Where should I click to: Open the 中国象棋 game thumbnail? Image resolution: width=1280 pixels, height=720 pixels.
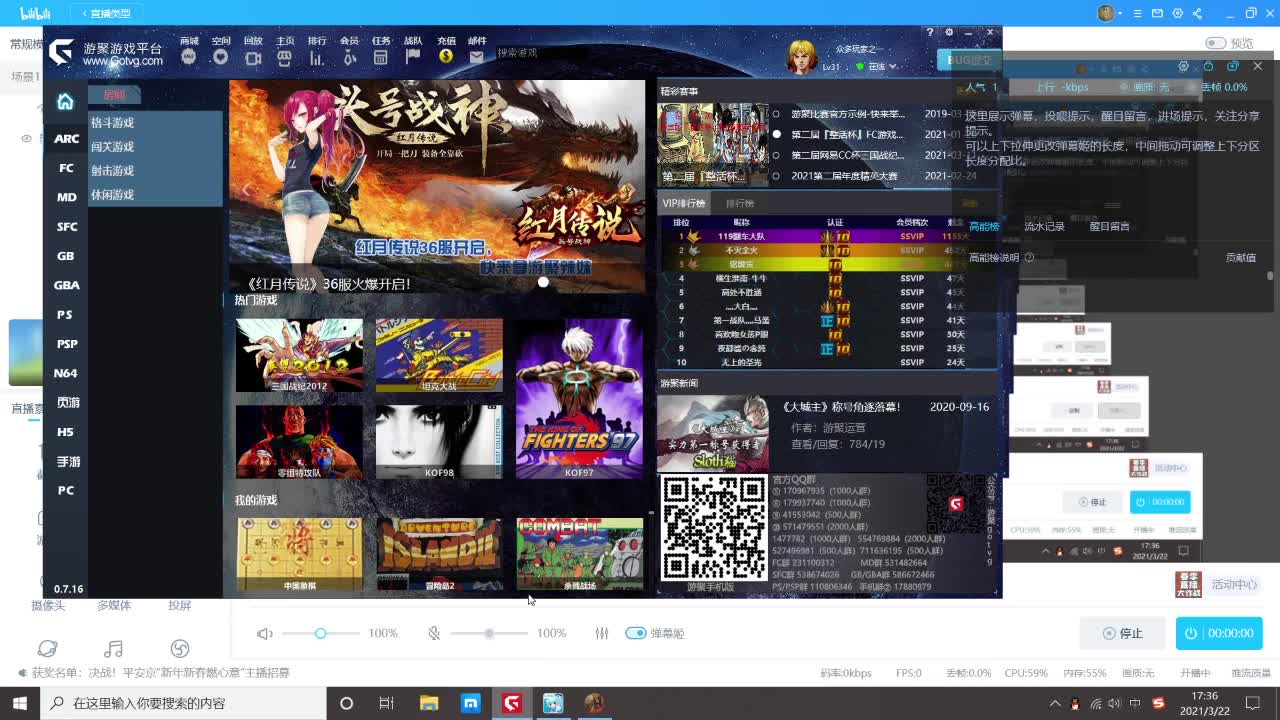pos(299,554)
